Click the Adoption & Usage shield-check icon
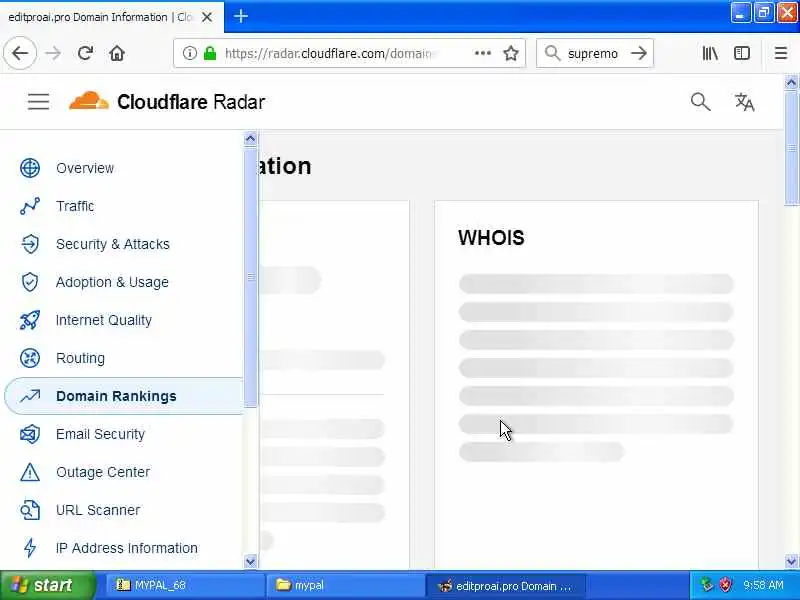 point(30,282)
